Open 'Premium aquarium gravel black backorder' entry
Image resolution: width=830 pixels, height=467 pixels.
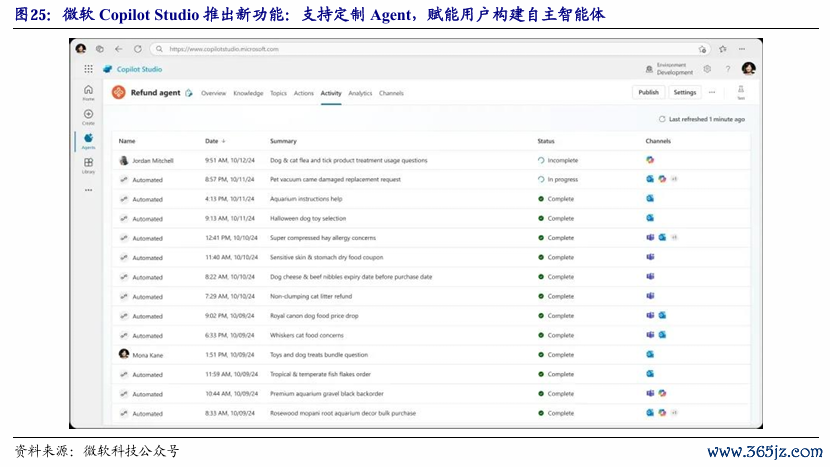point(327,393)
